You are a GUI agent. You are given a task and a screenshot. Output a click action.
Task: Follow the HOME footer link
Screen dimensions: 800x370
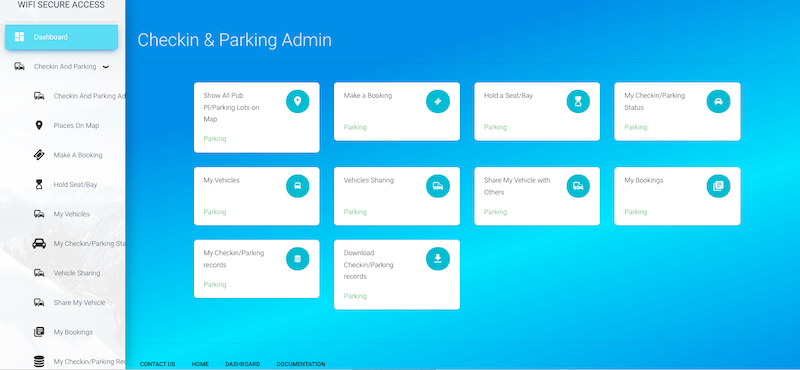[x=200, y=364]
